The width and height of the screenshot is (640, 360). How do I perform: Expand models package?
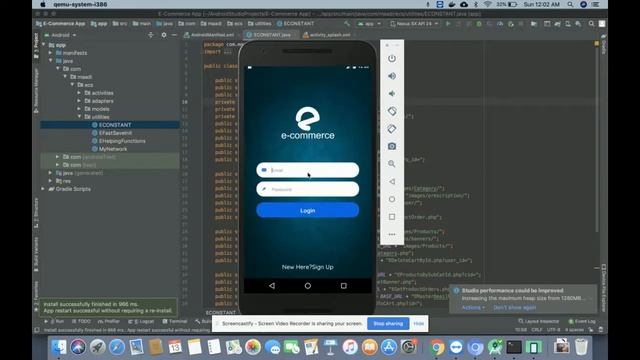[79, 109]
